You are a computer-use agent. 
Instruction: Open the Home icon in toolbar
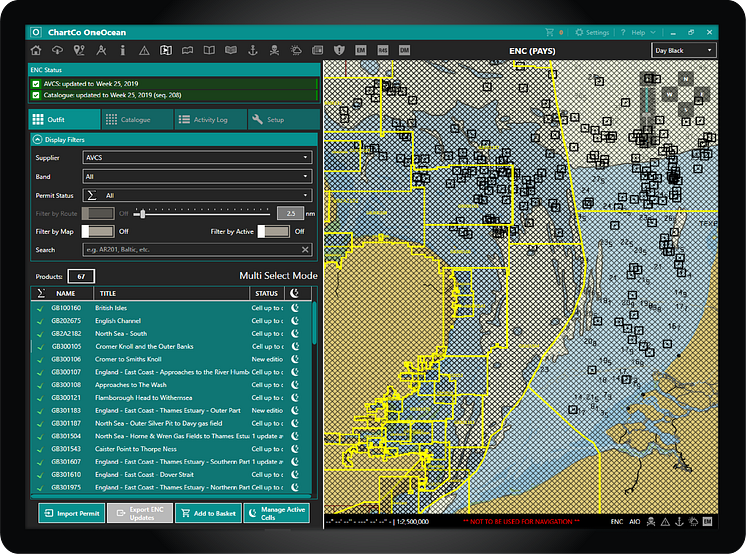[x=36, y=50]
